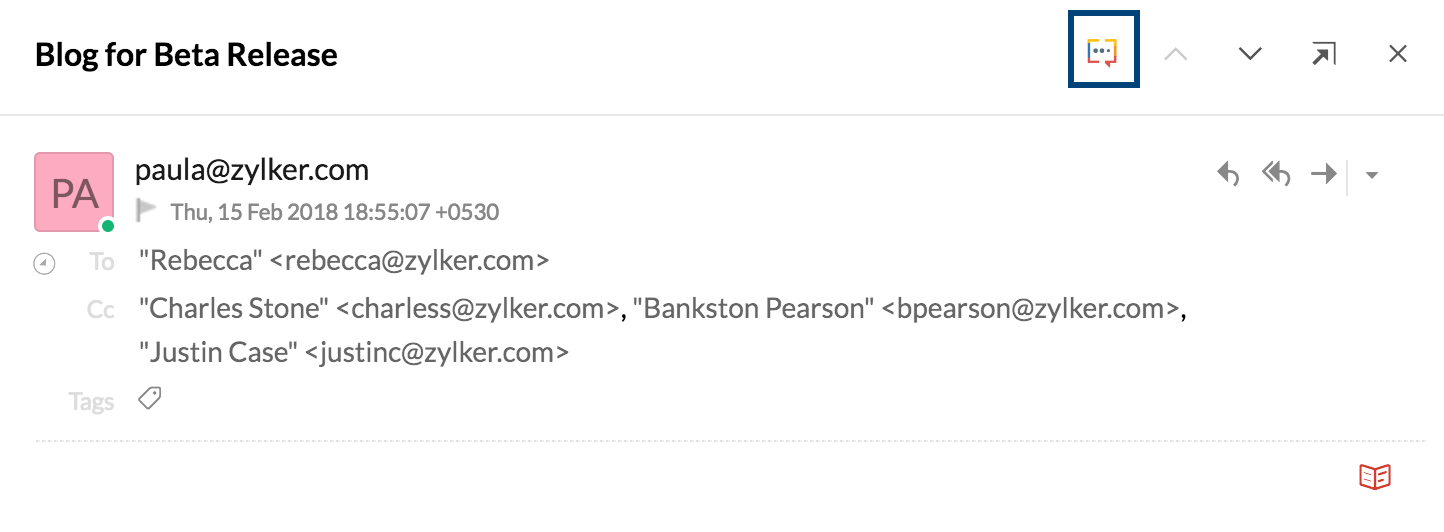The width and height of the screenshot is (1444, 532).
Task: Go to previous email with up arrow
Action: [1176, 54]
